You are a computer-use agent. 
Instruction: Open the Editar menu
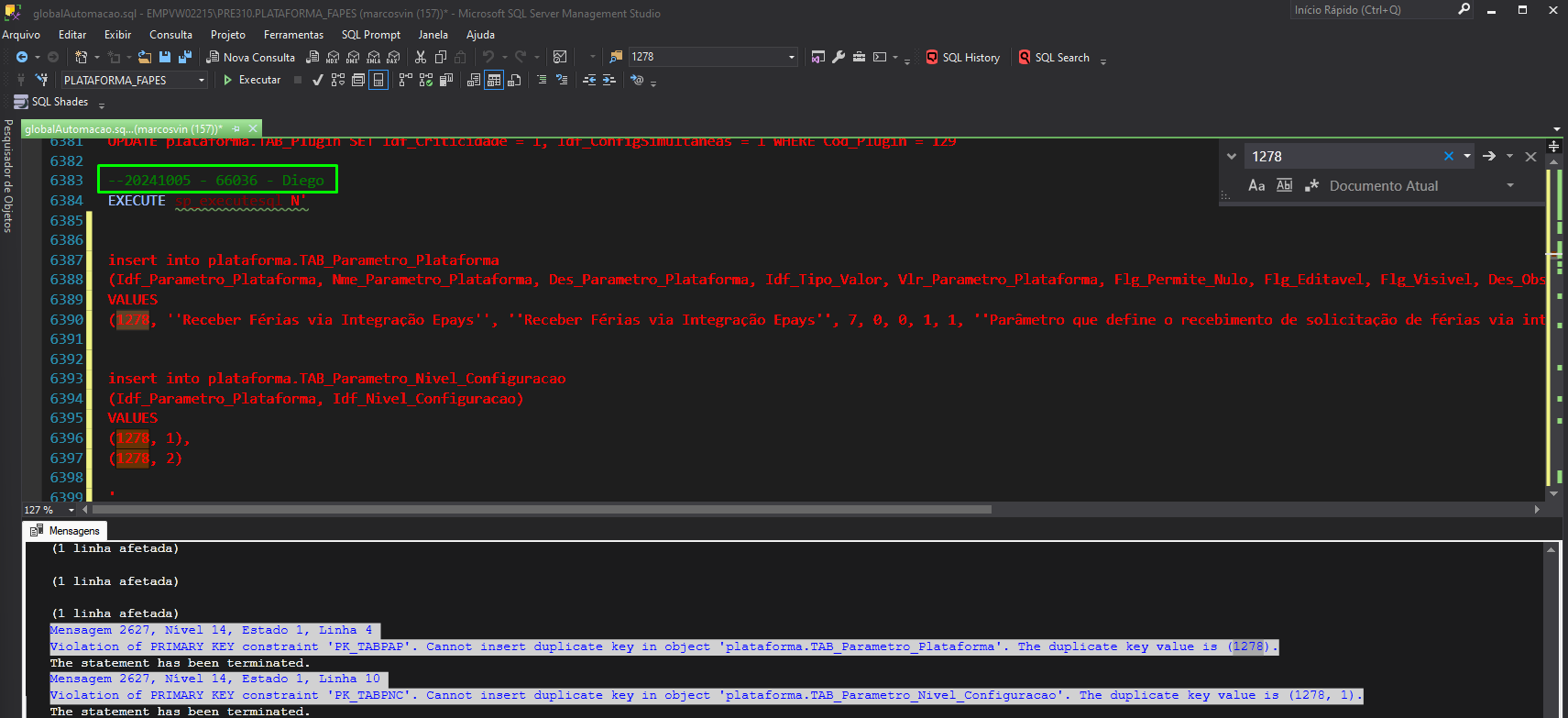click(x=72, y=35)
